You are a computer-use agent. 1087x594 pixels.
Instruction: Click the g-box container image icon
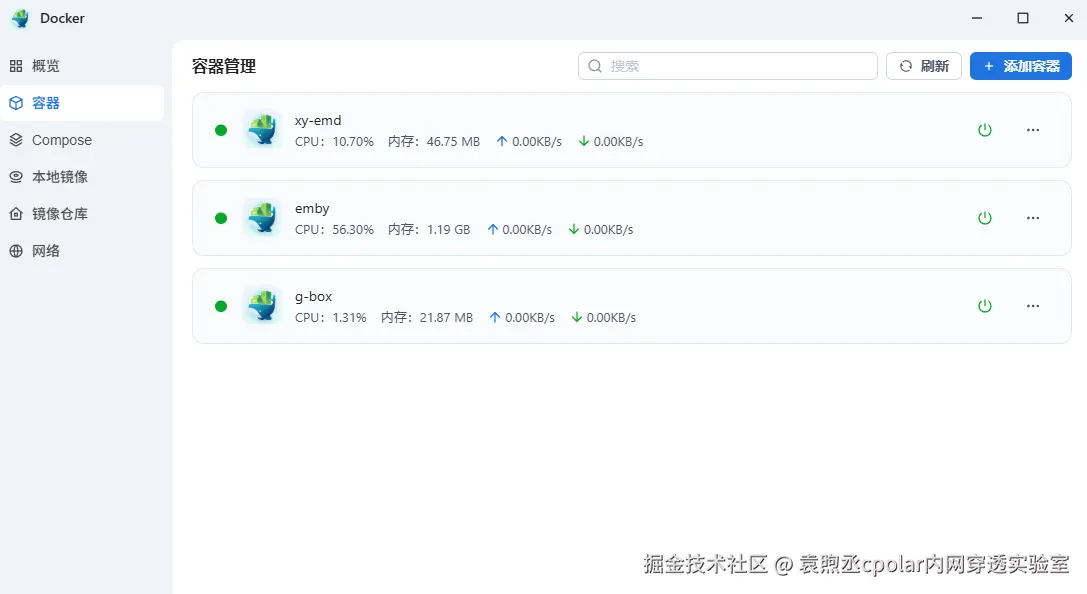262,306
